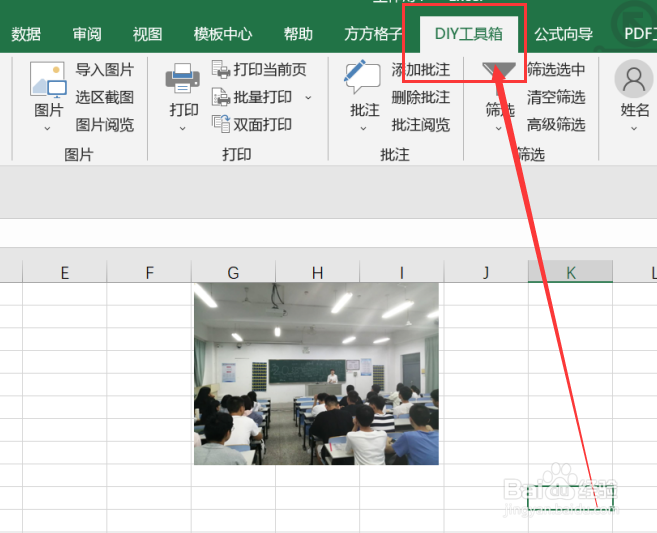Click the 打印 printer icon
The image size is (657, 533).
[183, 78]
